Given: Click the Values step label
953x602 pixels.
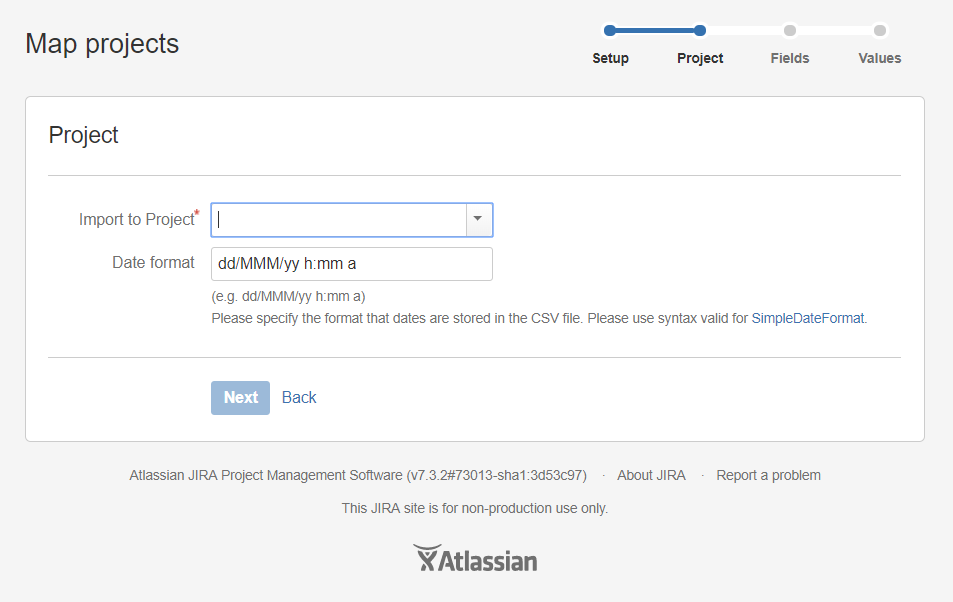Looking at the screenshot, I should (880, 58).
